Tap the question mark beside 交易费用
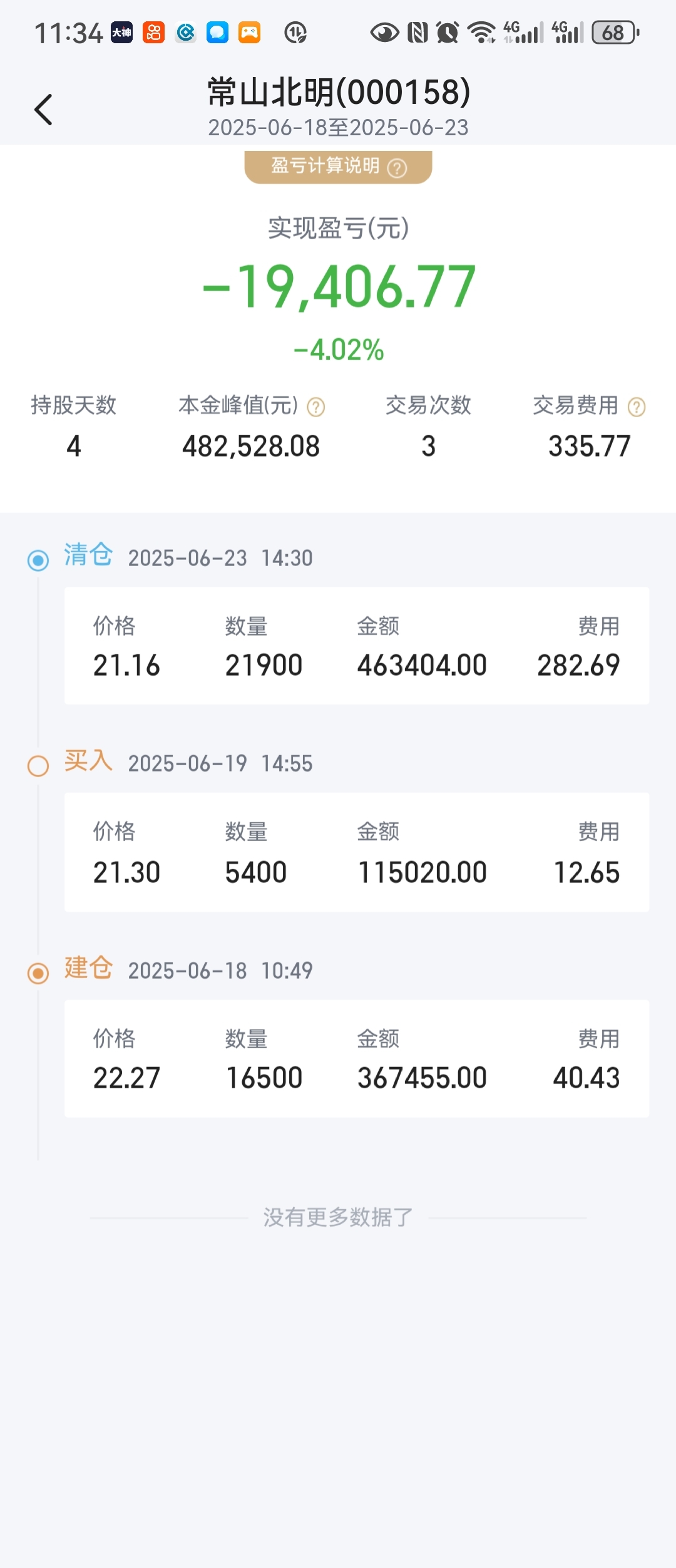Screen dimensions: 676x1568 pos(637,407)
